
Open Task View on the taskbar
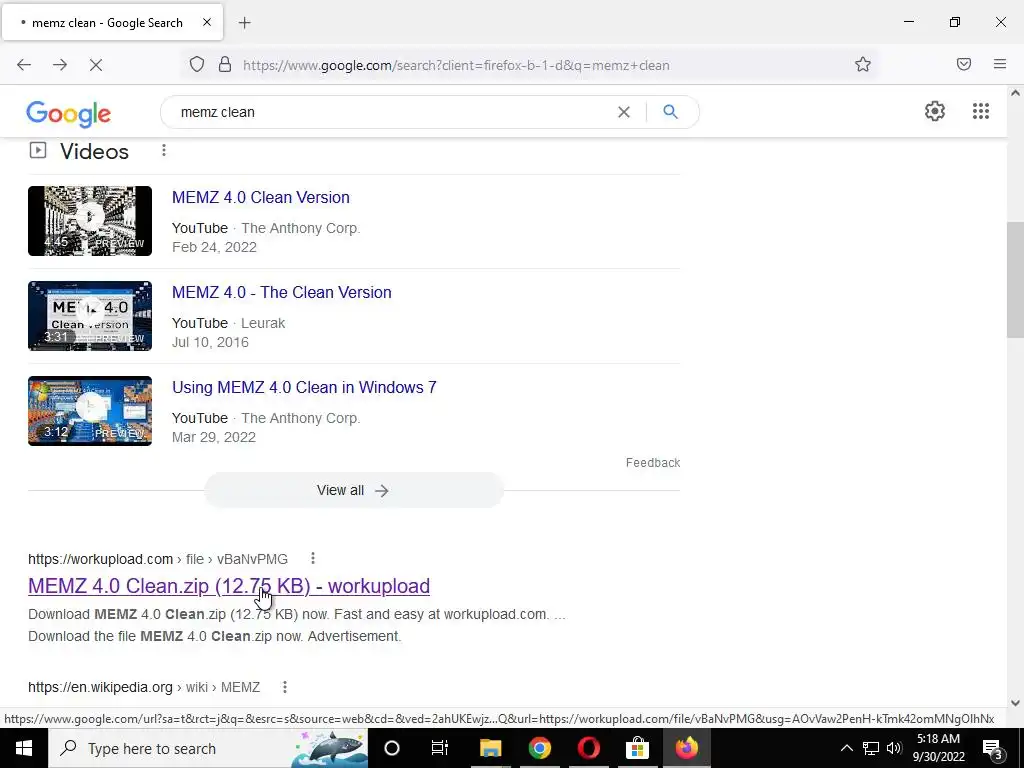(x=440, y=748)
